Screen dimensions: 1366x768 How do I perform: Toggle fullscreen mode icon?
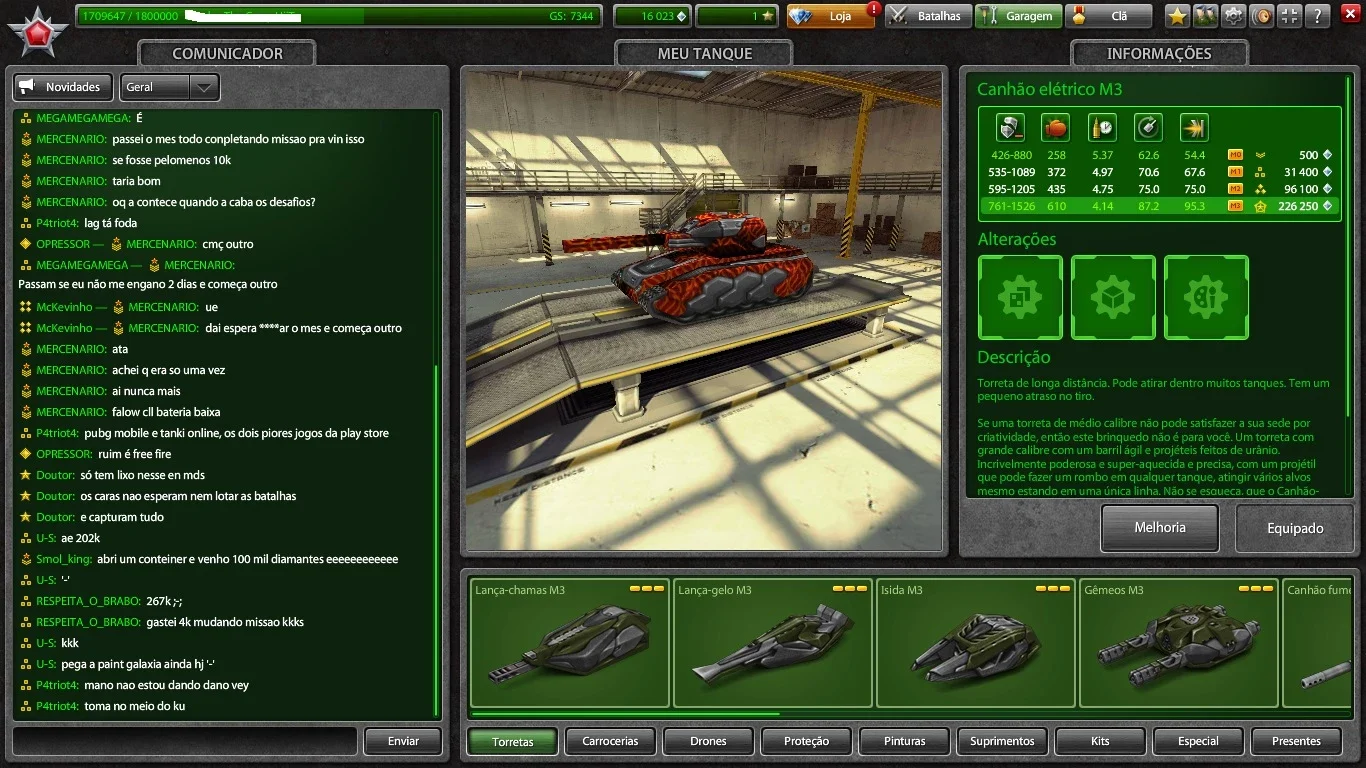(x=1290, y=16)
